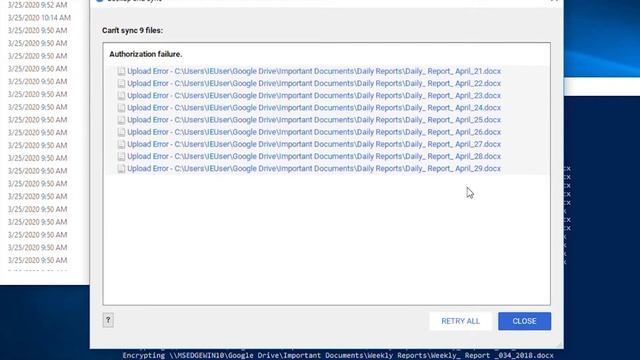Click document icon beside April_28.docx error
640x360 pixels.
tap(121, 156)
